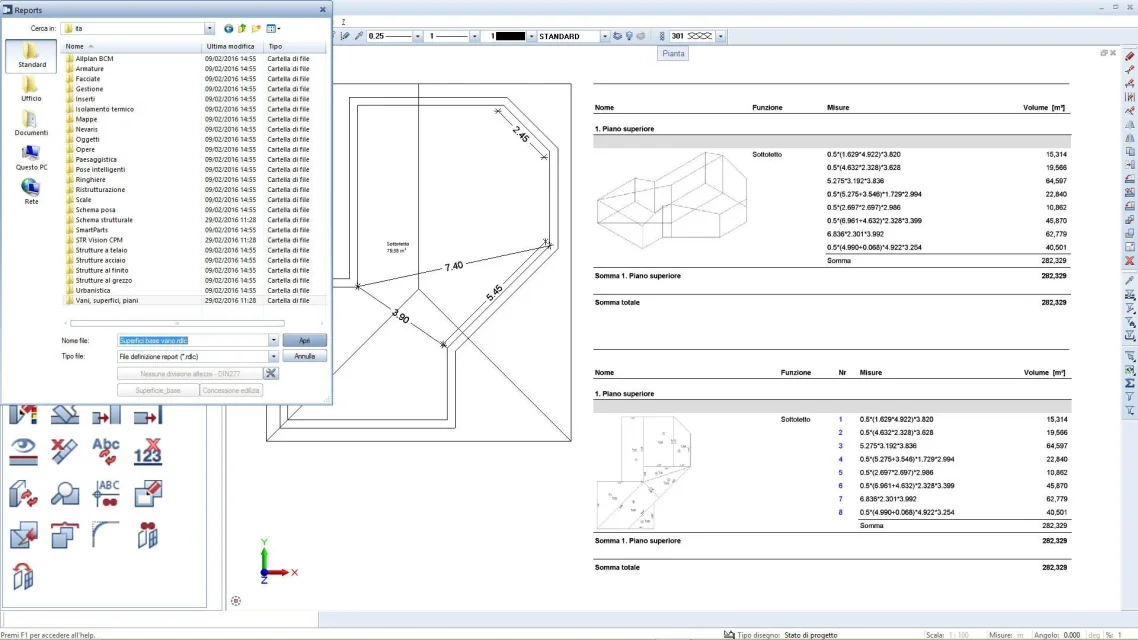Click the magnifier search elements icon

65,493
